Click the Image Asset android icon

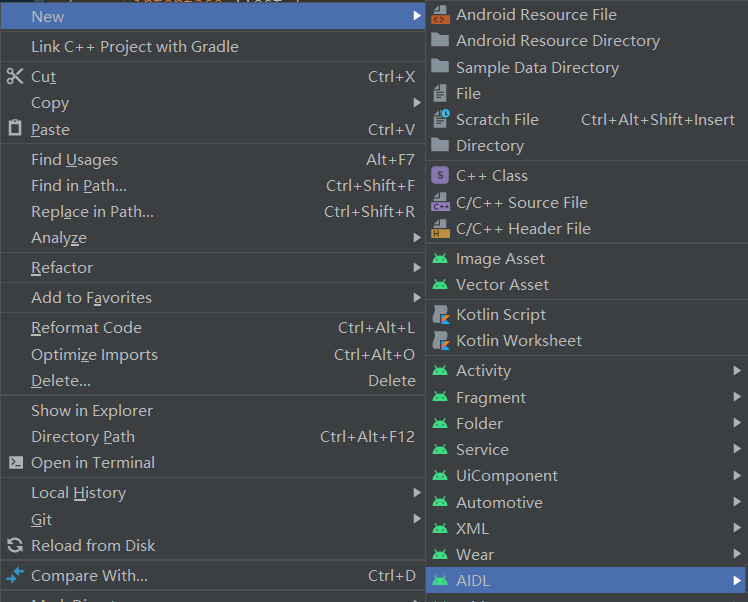[440, 259]
